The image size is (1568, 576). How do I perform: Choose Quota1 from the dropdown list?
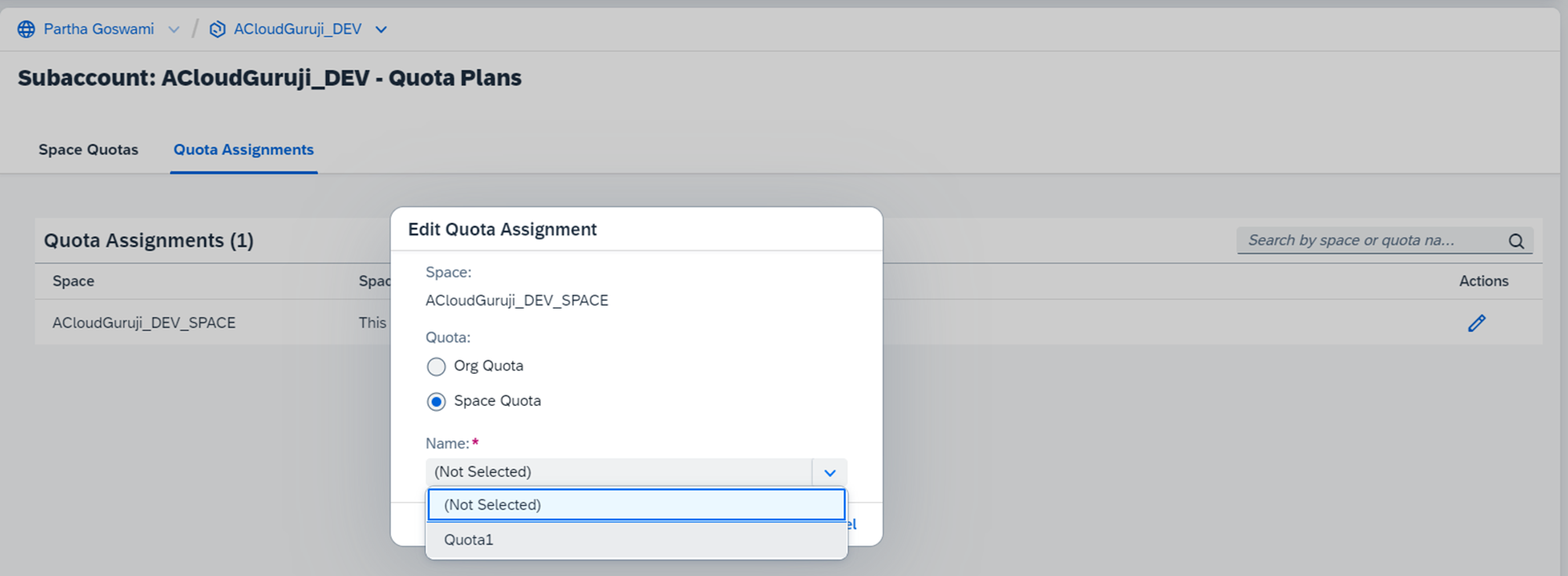tap(469, 540)
